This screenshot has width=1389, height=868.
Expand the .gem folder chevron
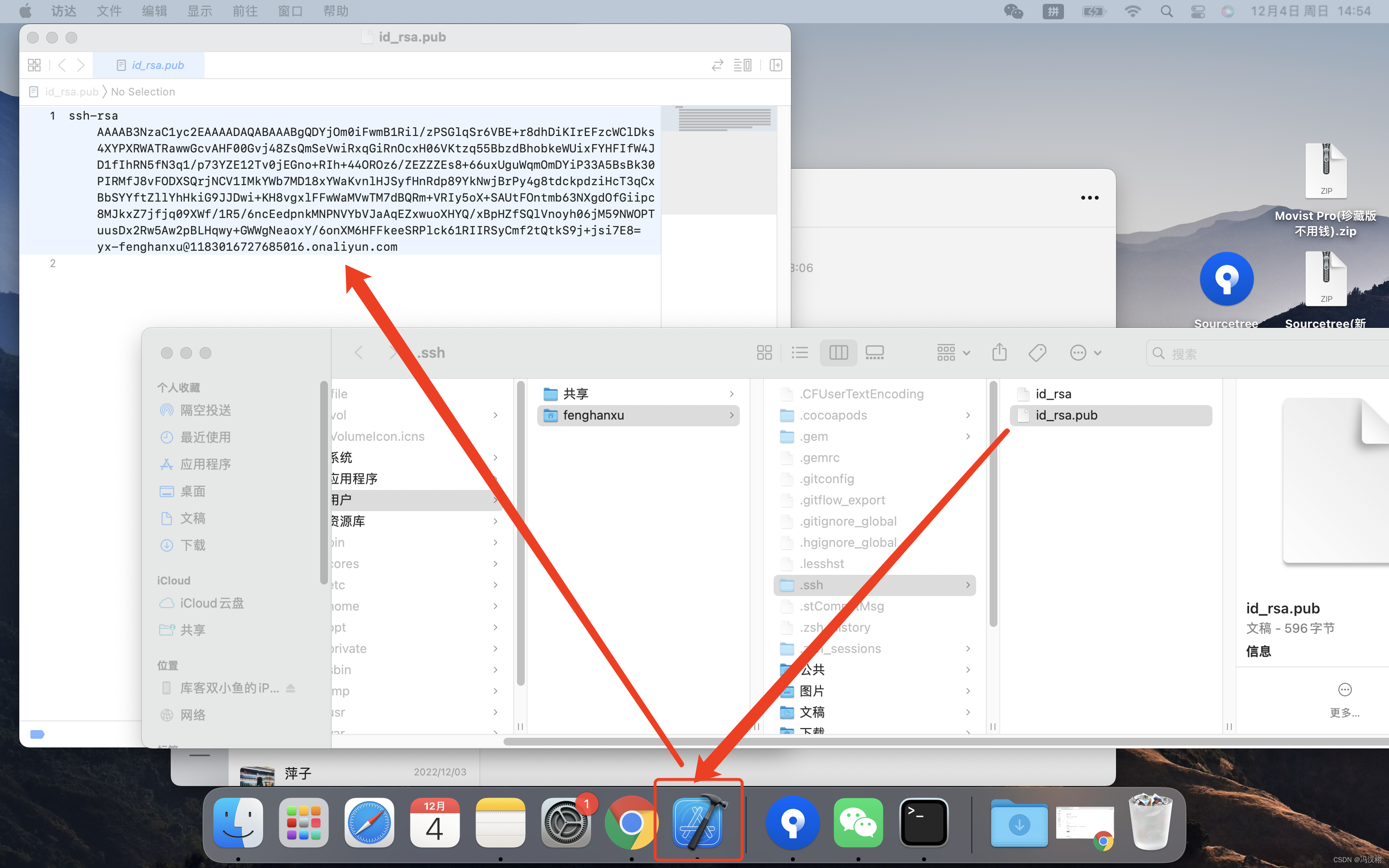pyautogui.click(x=968, y=436)
